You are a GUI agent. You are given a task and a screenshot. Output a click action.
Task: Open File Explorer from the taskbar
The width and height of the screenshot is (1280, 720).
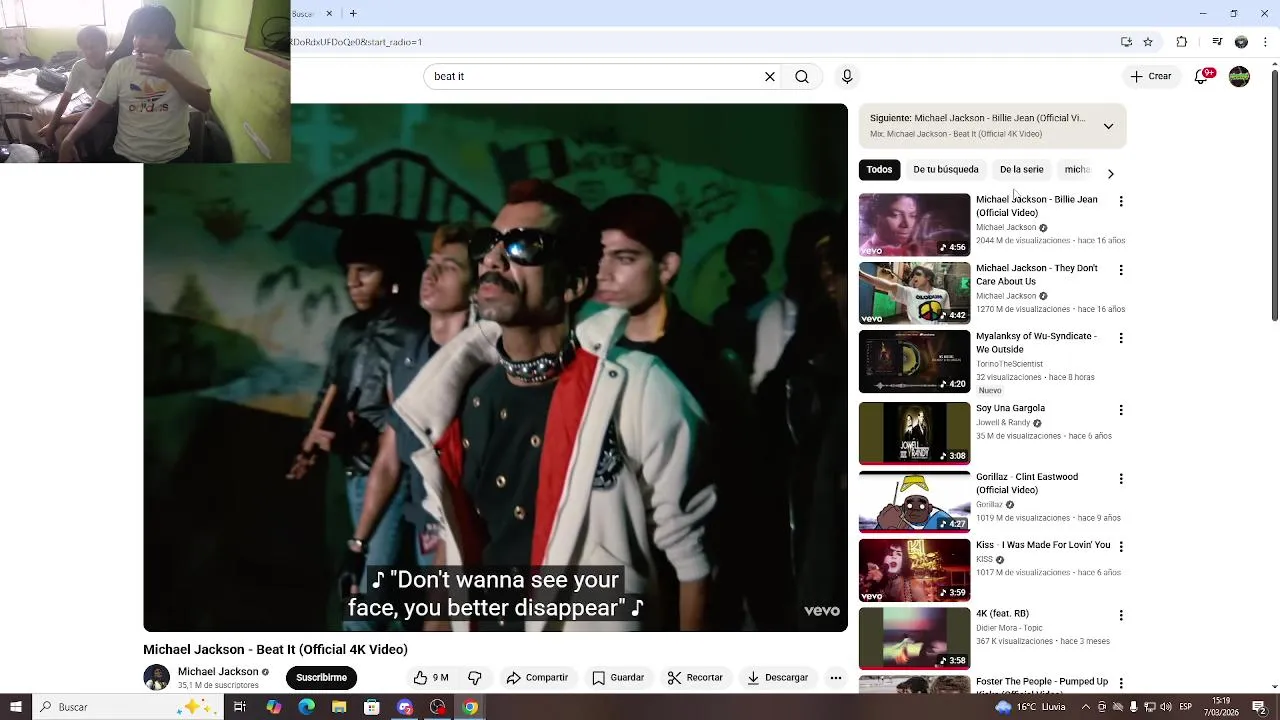point(339,707)
